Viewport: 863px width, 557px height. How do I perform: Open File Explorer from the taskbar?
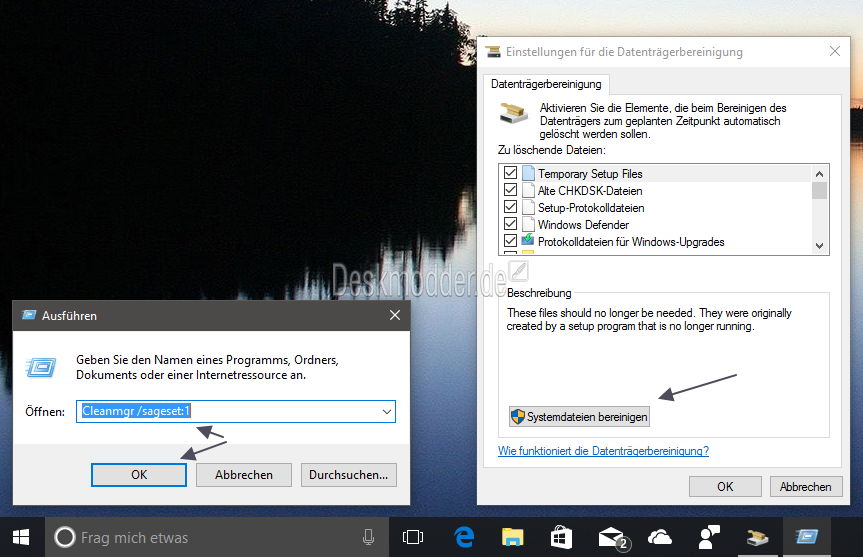click(512, 537)
